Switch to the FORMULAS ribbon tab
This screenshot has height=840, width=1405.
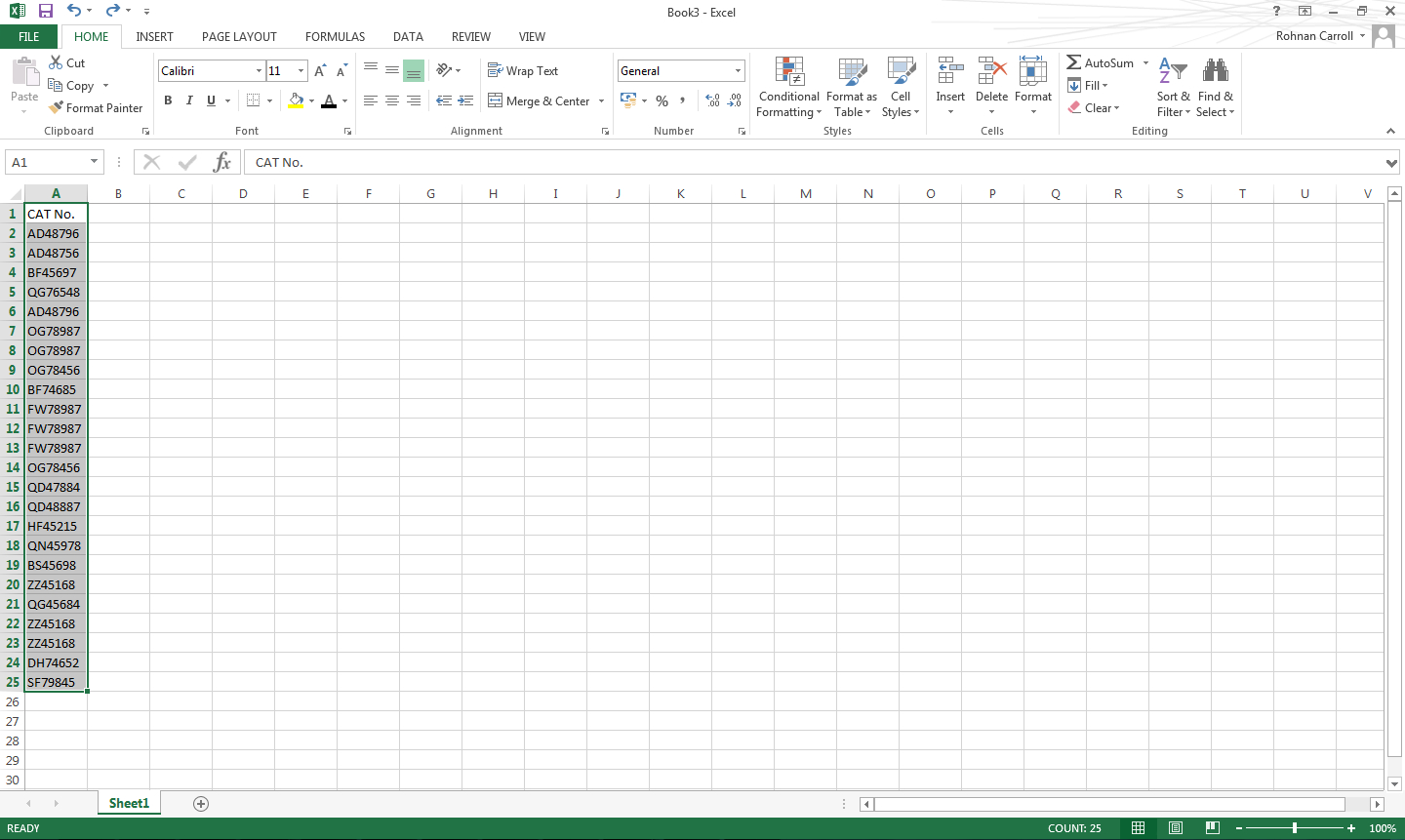(x=335, y=37)
